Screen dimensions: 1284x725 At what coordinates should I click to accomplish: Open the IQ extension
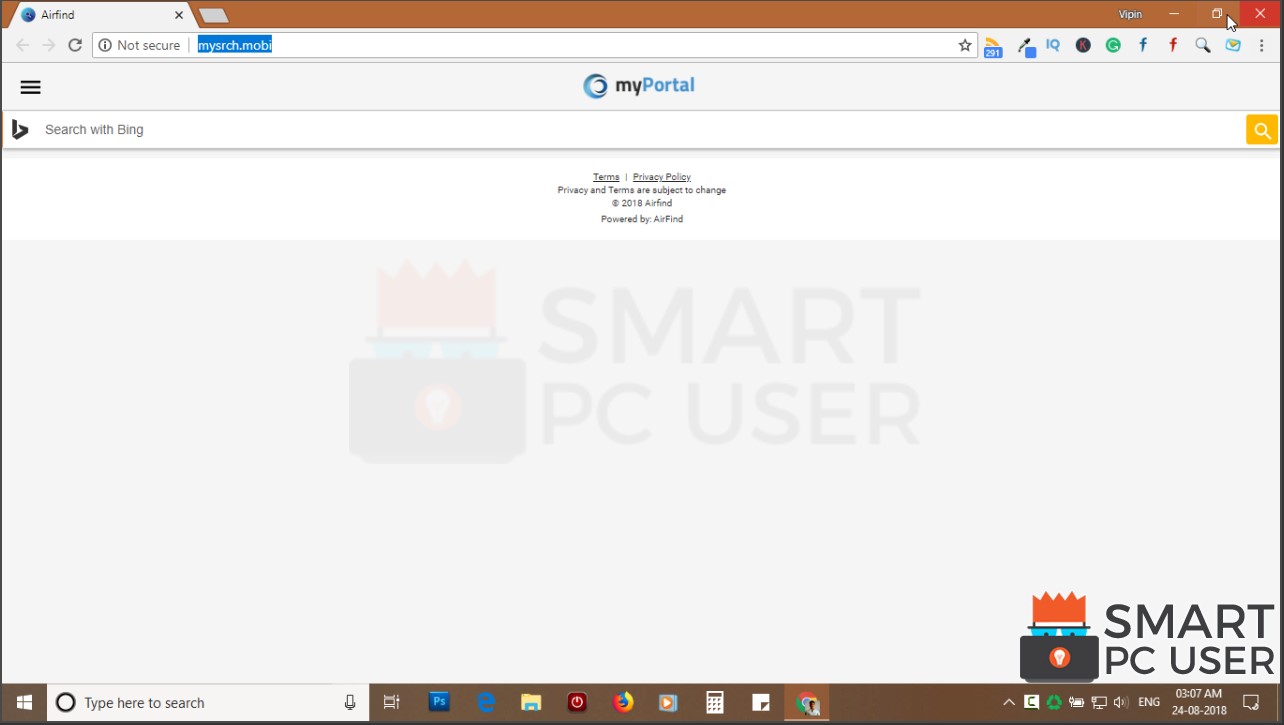tap(1053, 45)
